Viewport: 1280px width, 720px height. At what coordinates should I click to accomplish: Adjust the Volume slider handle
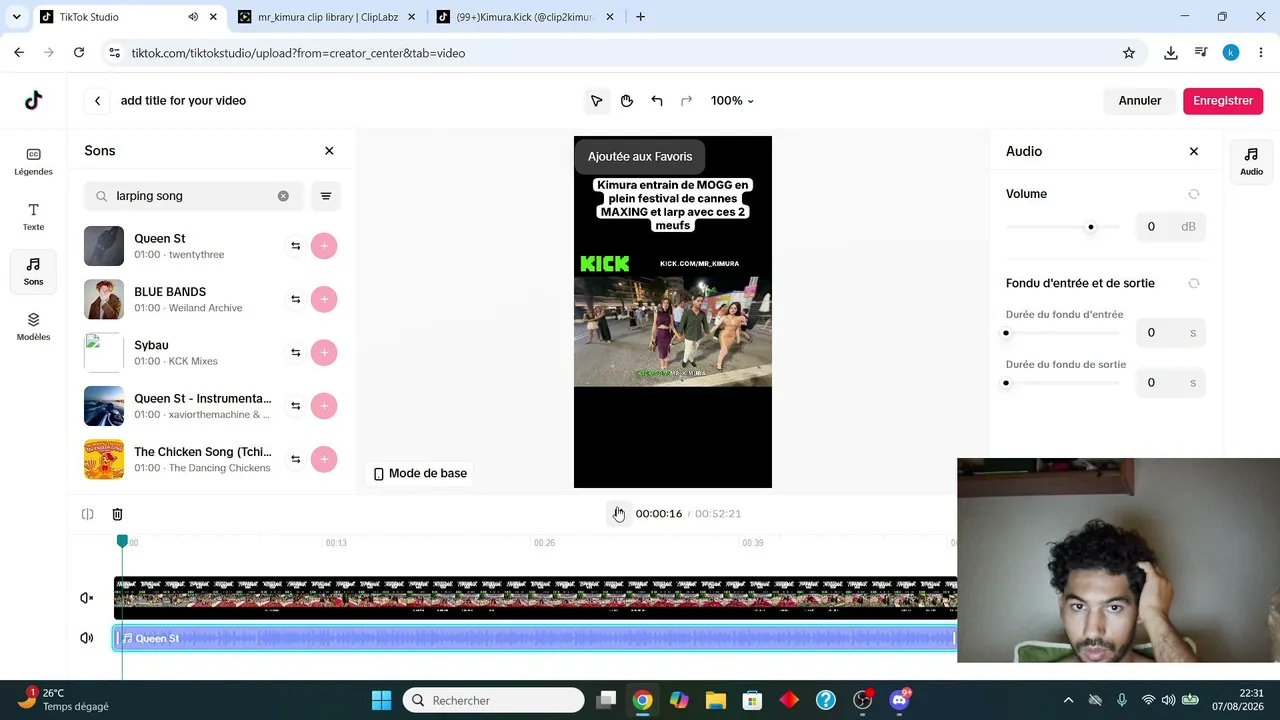(x=1091, y=227)
